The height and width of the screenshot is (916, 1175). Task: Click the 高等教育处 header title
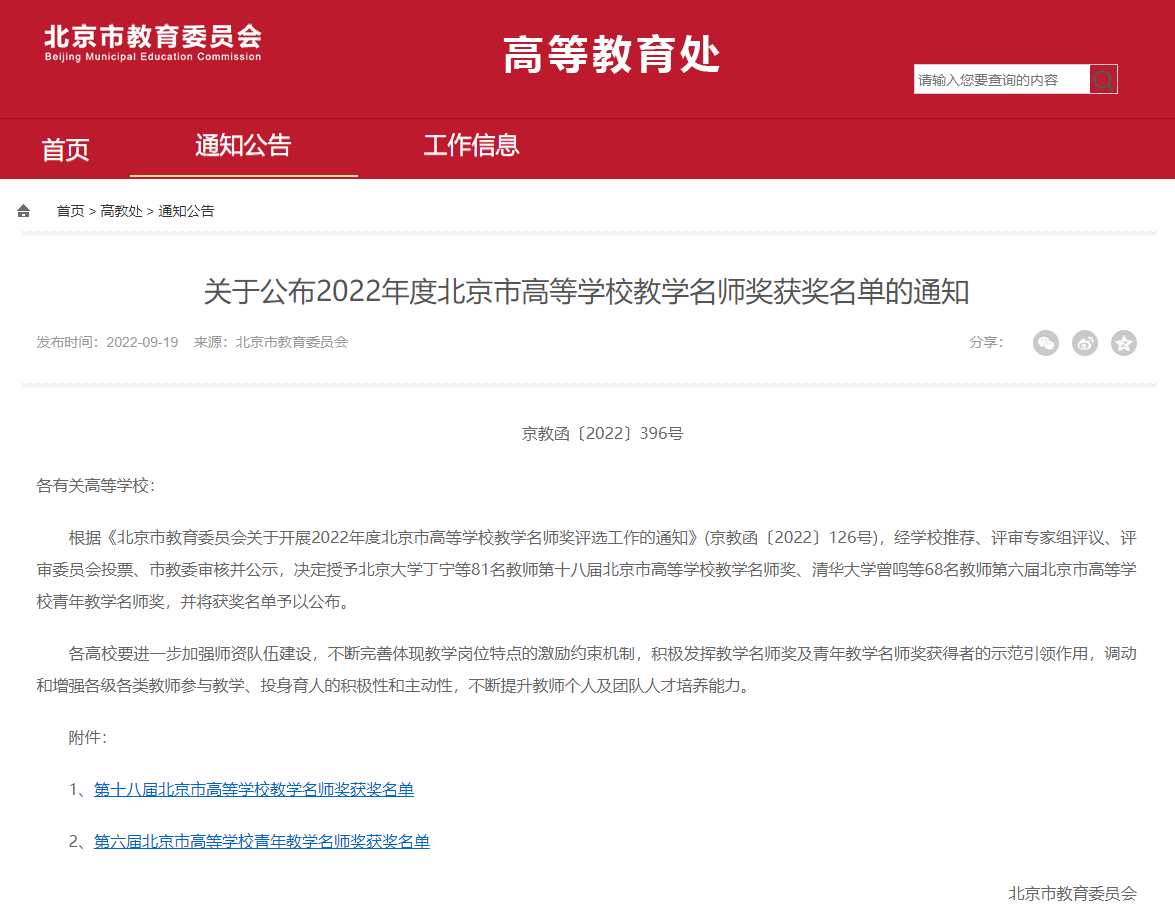(611, 55)
